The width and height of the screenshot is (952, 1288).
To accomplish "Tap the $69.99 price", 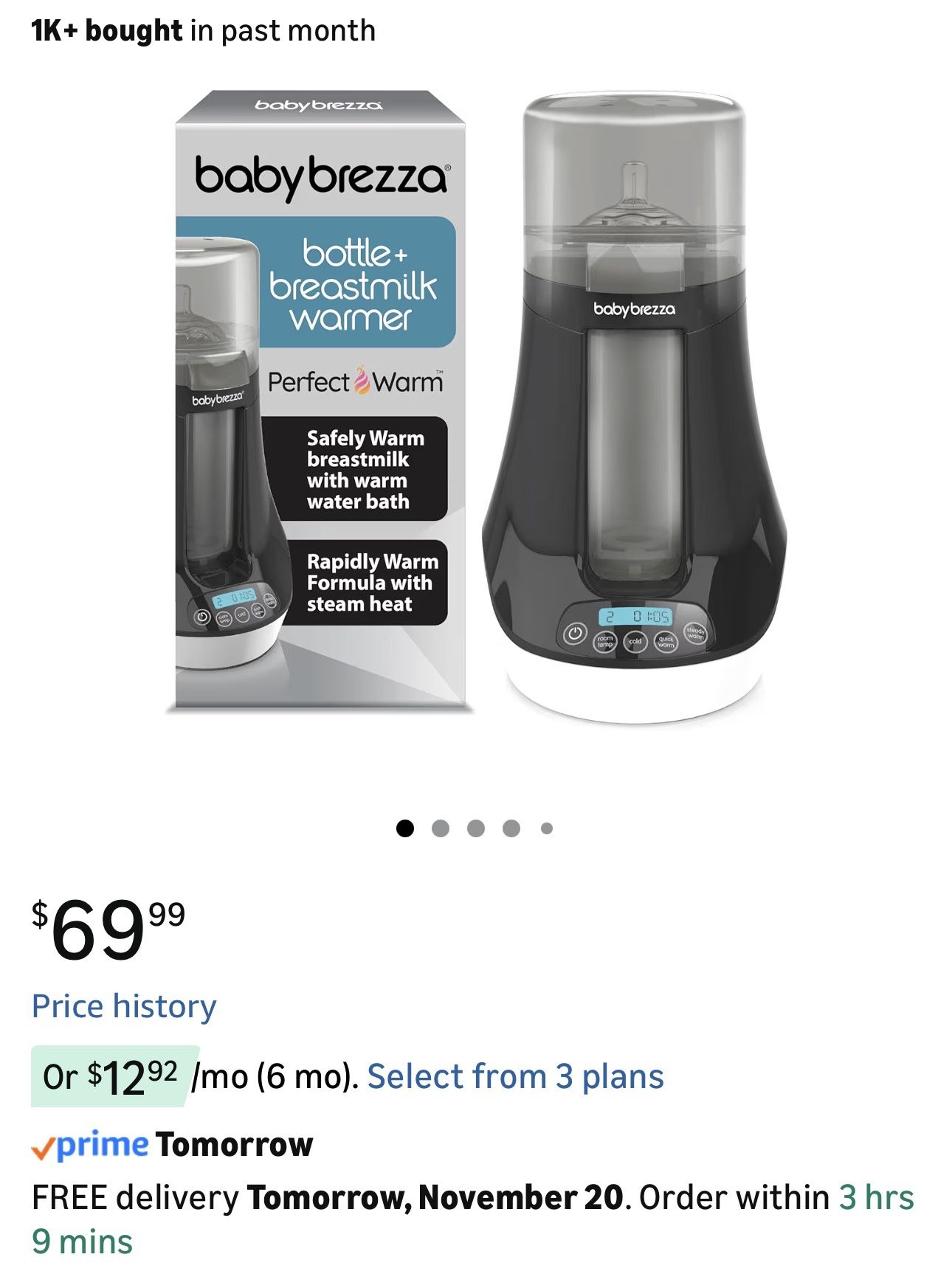I will pos(108,931).
